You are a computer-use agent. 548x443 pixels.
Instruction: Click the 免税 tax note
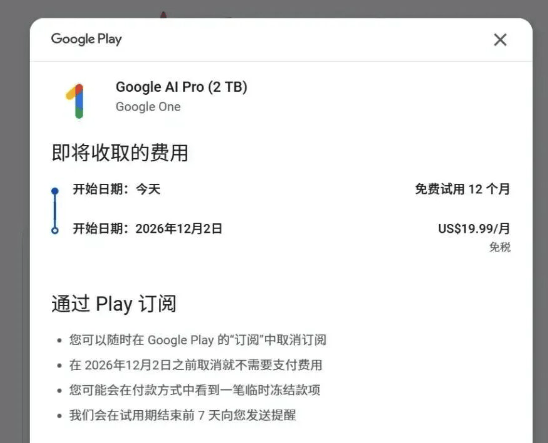pyautogui.click(x=500, y=247)
